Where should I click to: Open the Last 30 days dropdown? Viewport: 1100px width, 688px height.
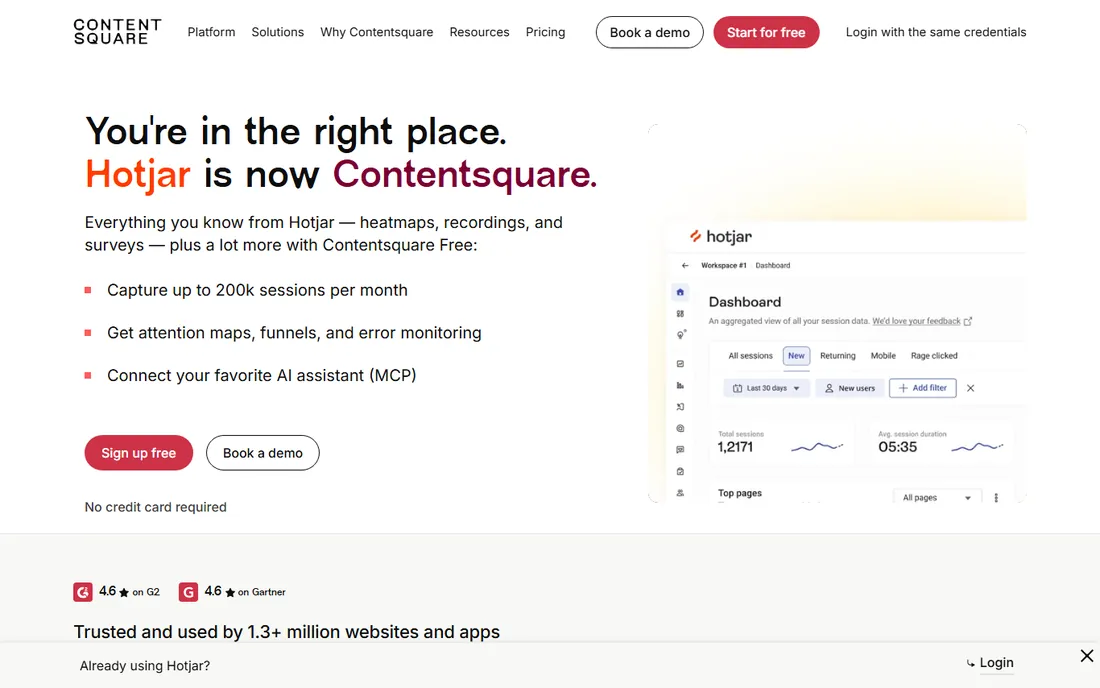[x=766, y=388]
